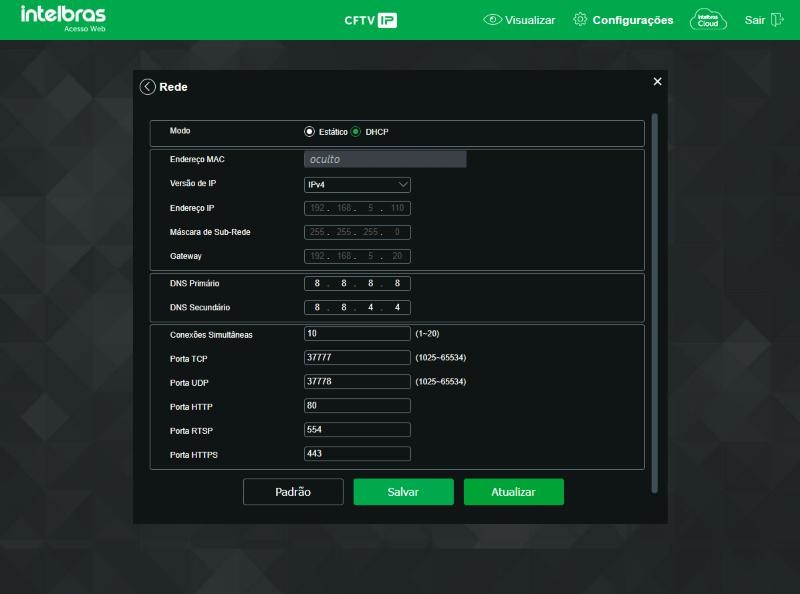
Task: Click the Intelbras Acesso Web logo
Action: pos(63,18)
